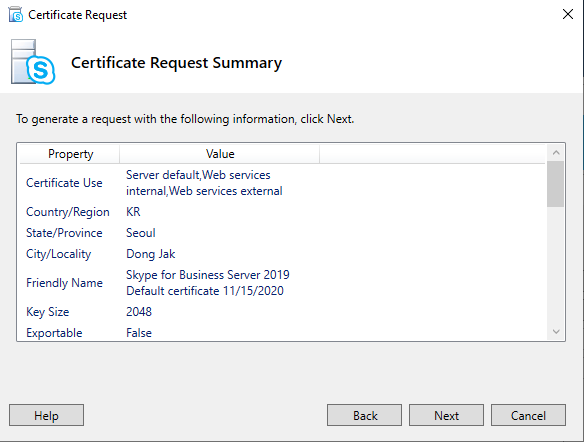Viewport: 584px width, 442px height.
Task: Go Back to the previous step
Action: pos(364,415)
